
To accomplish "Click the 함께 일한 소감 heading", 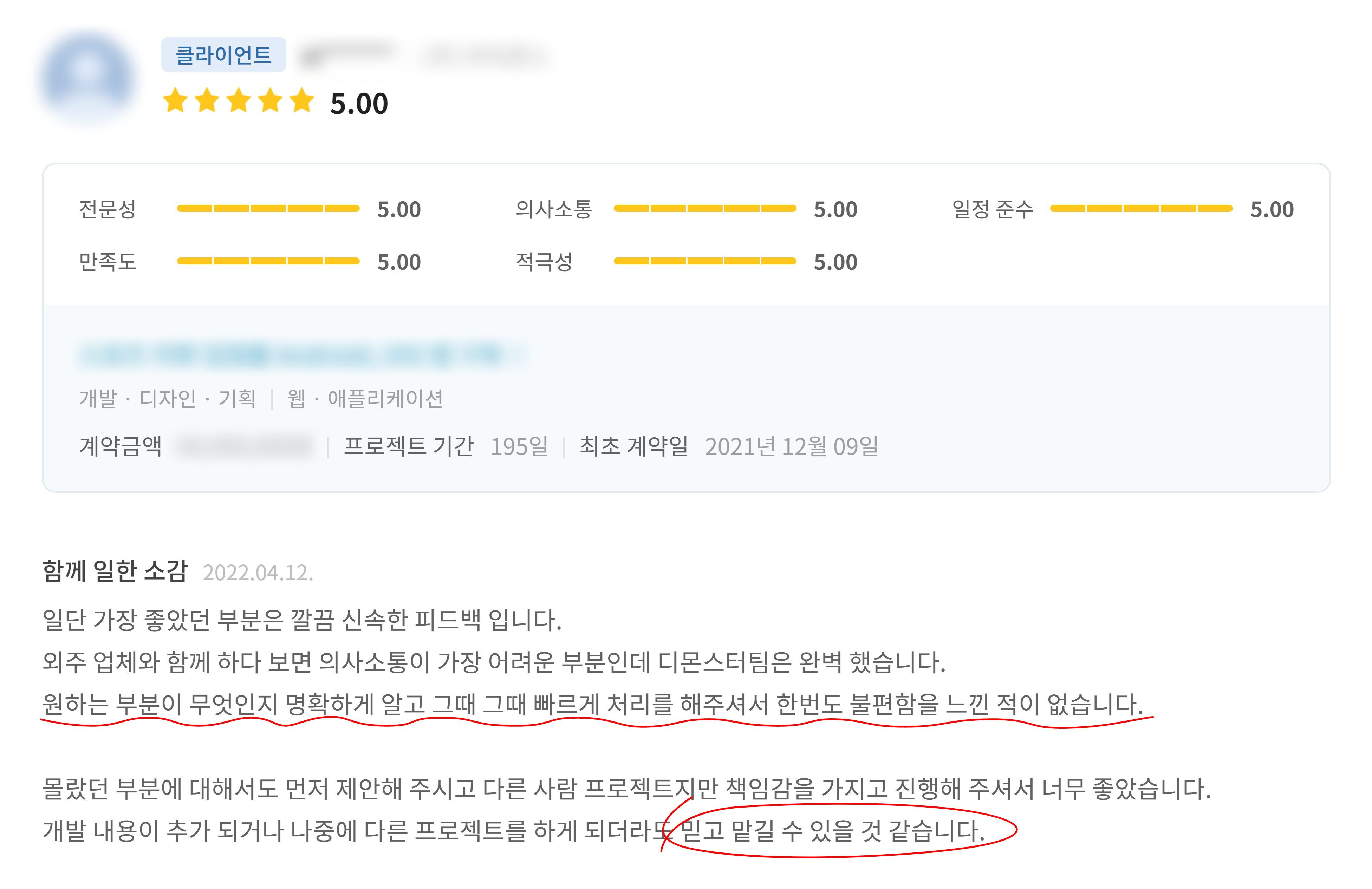I will pyautogui.click(x=115, y=571).
